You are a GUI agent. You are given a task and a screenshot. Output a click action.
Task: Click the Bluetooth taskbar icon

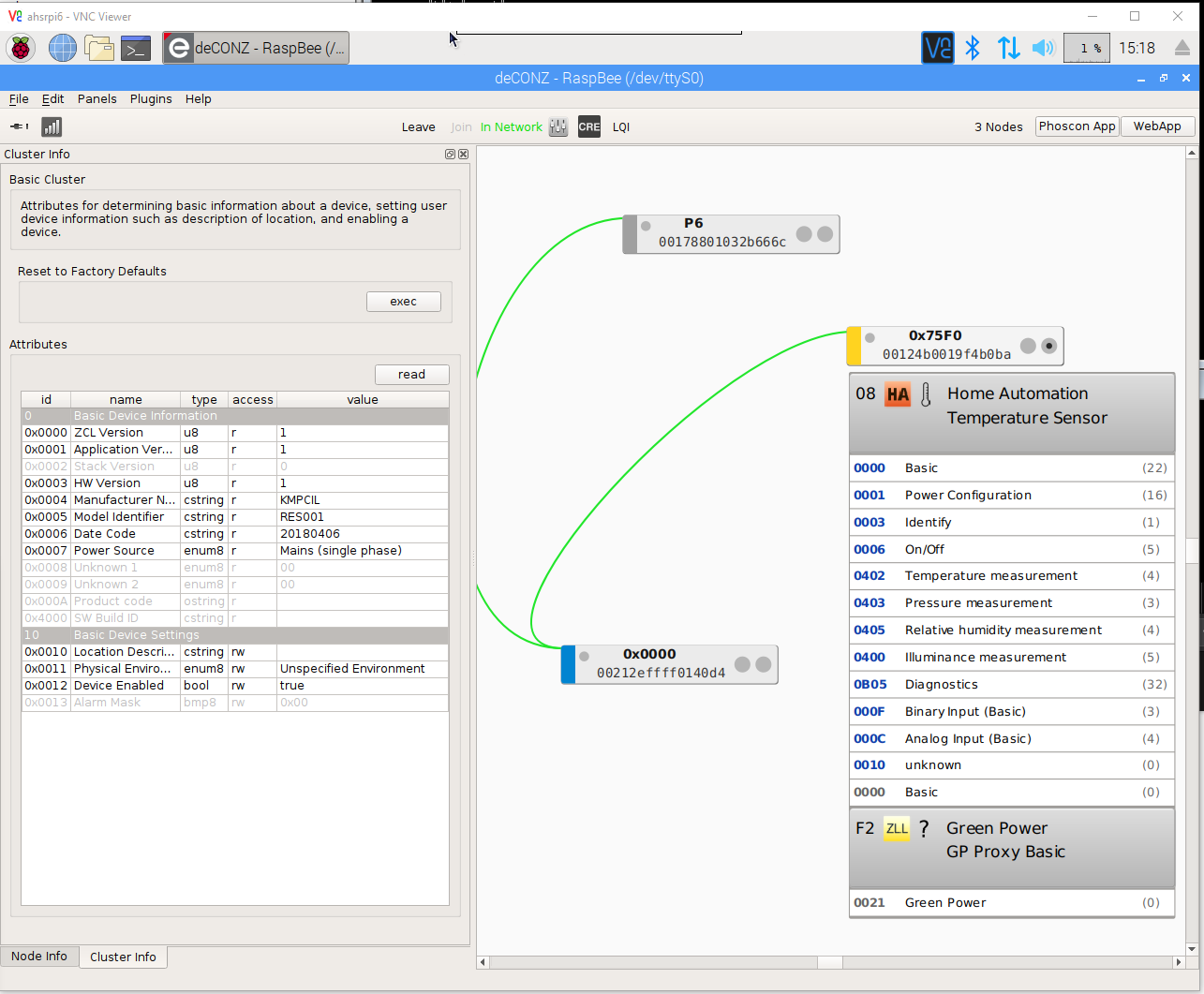pyautogui.click(x=973, y=48)
